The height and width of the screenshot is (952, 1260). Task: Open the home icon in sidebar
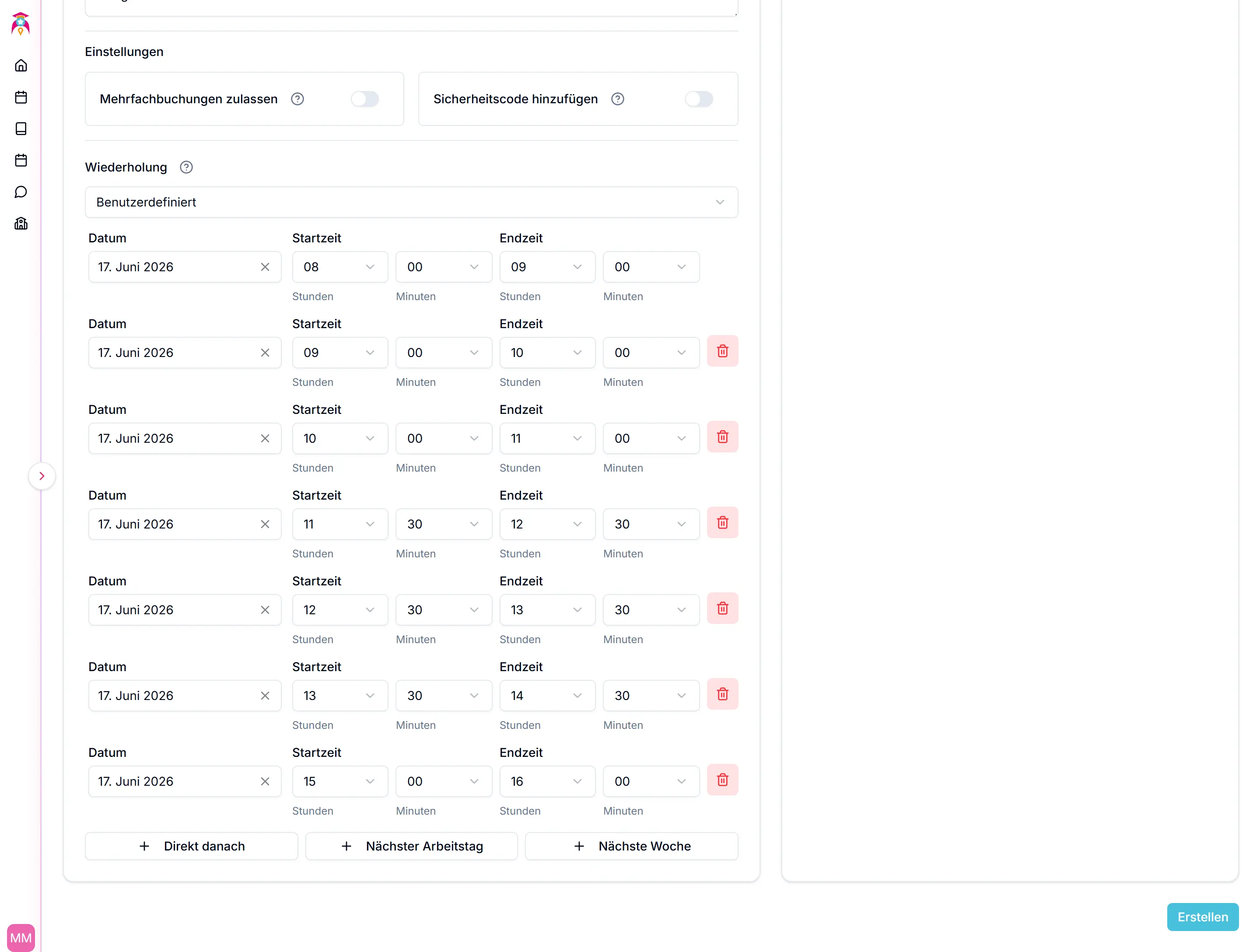pos(21,66)
